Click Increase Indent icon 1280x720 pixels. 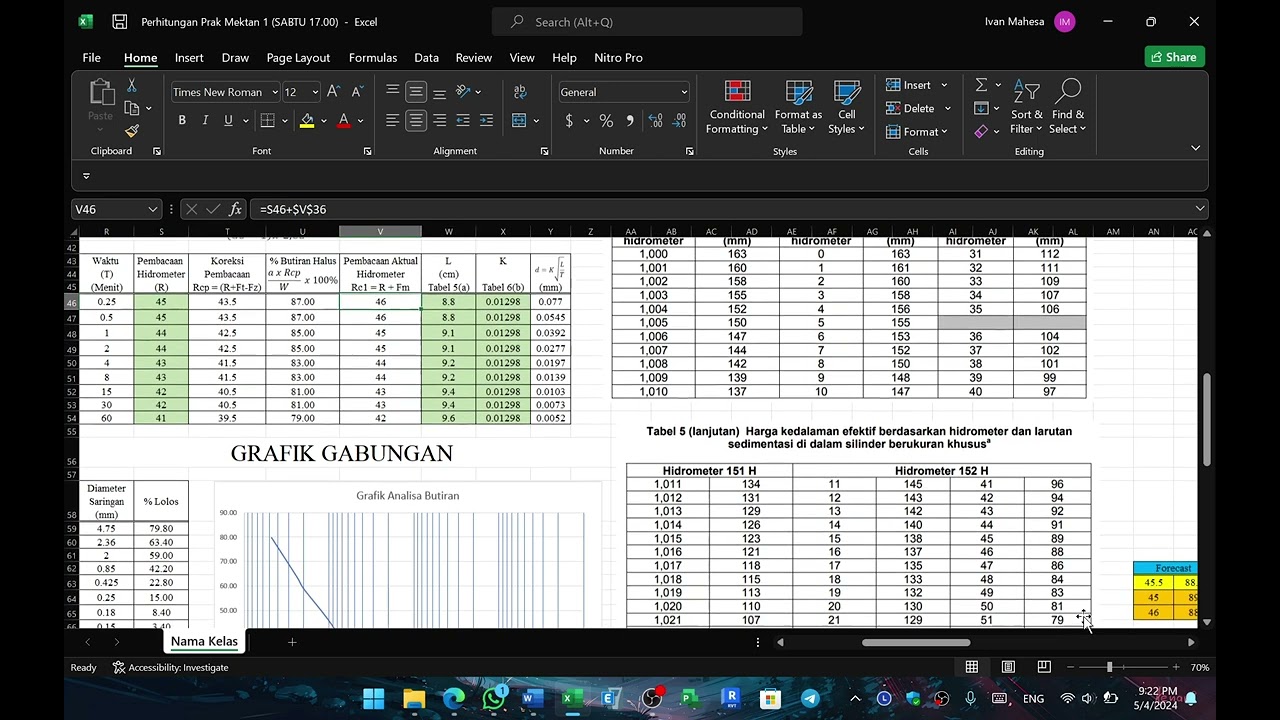click(486, 121)
